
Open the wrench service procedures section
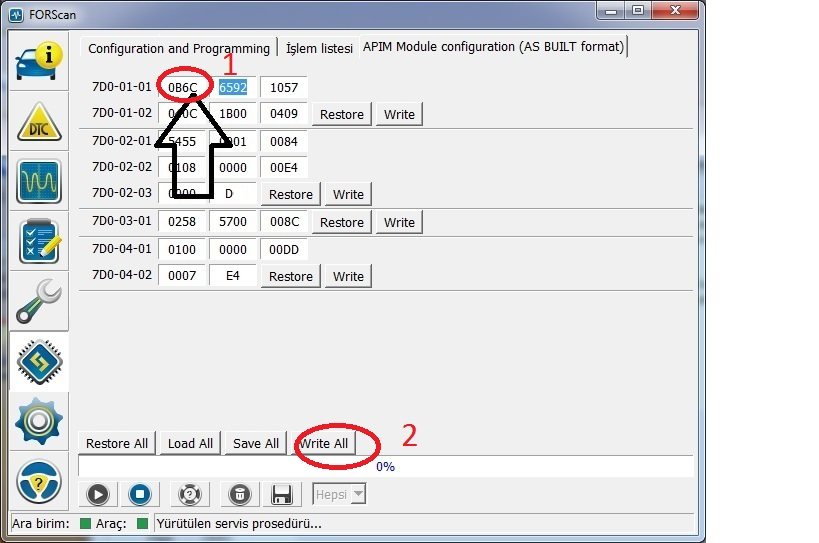(x=39, y=301)
